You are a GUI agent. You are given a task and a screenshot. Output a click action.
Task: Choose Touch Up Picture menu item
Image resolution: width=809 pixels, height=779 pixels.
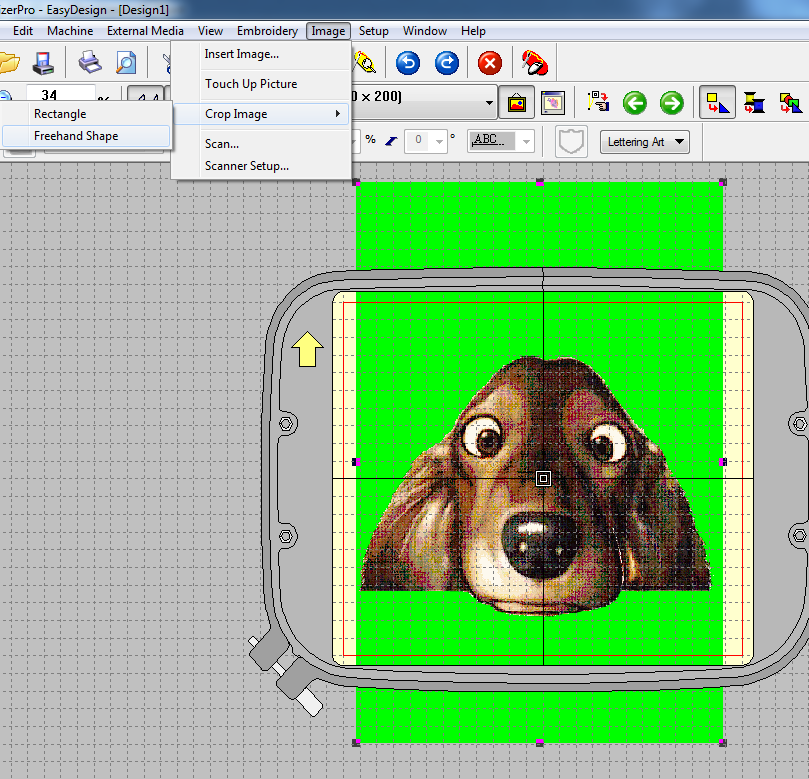tap(262, 84)
